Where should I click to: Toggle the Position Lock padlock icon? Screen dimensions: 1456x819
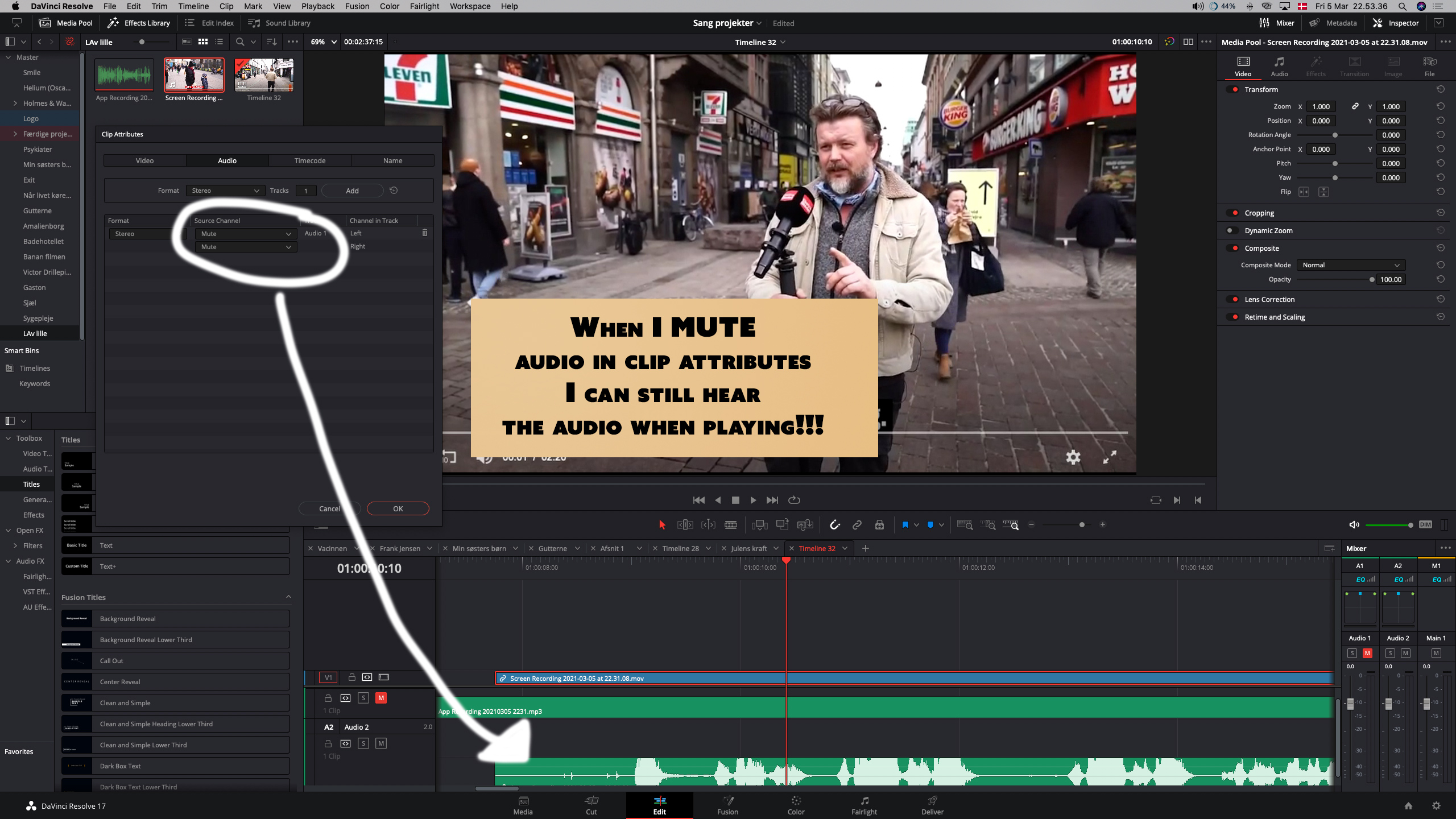[879, 525]
